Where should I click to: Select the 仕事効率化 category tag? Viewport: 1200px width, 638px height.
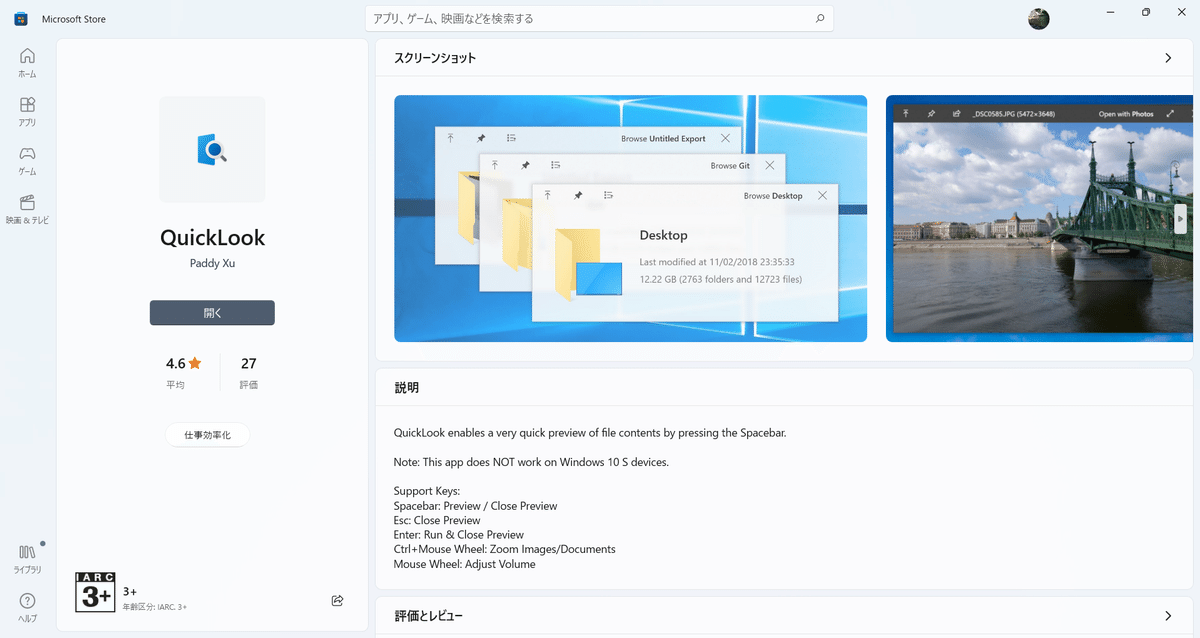click(x=207, y=435)
